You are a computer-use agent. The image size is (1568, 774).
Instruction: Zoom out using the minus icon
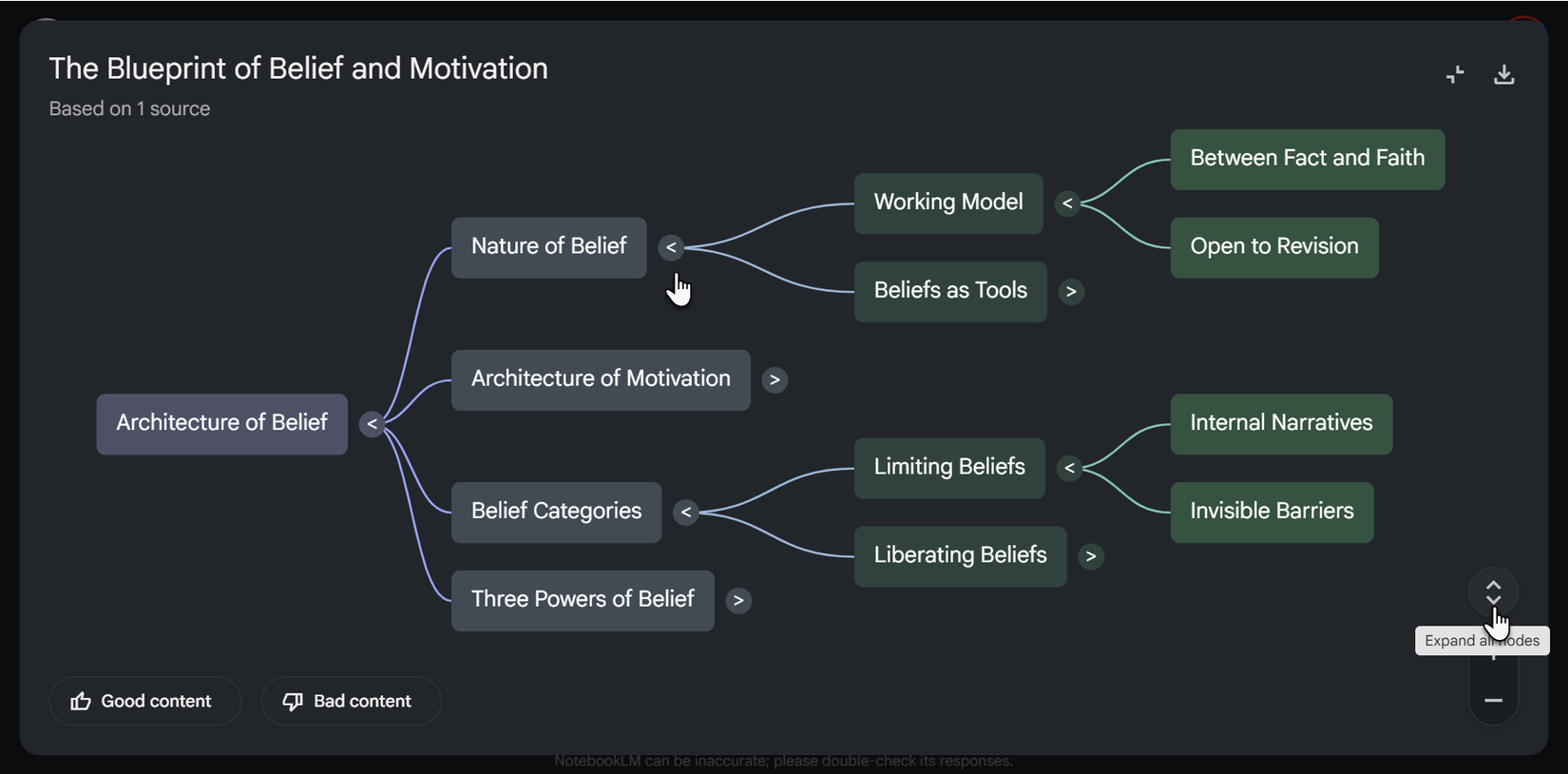point(1493,701)
